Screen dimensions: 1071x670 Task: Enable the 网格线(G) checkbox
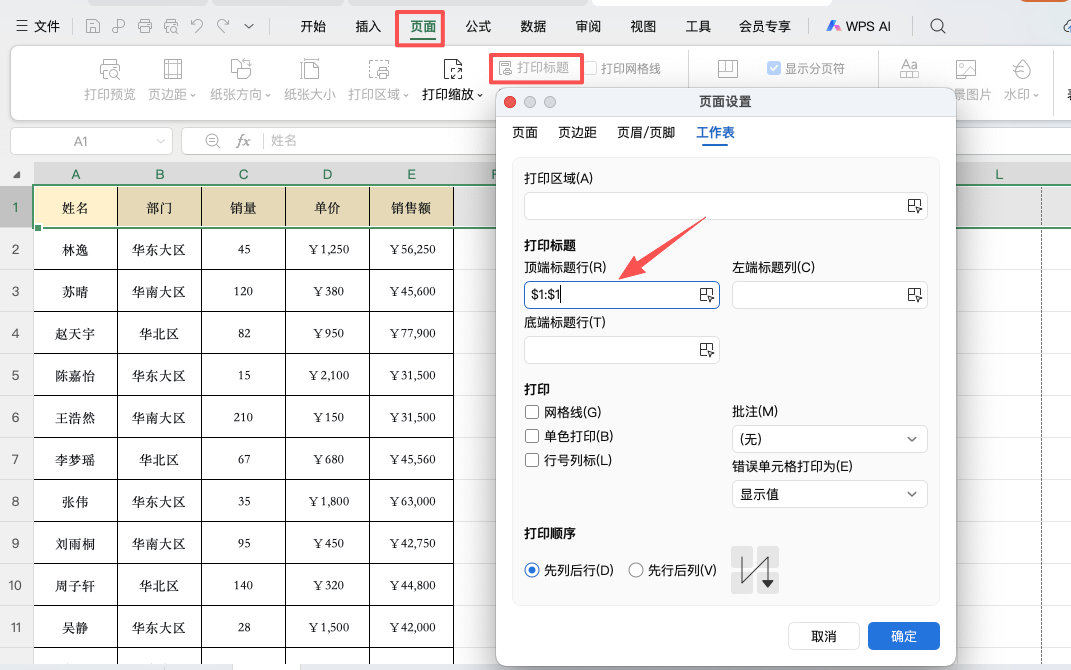[531, 412]
